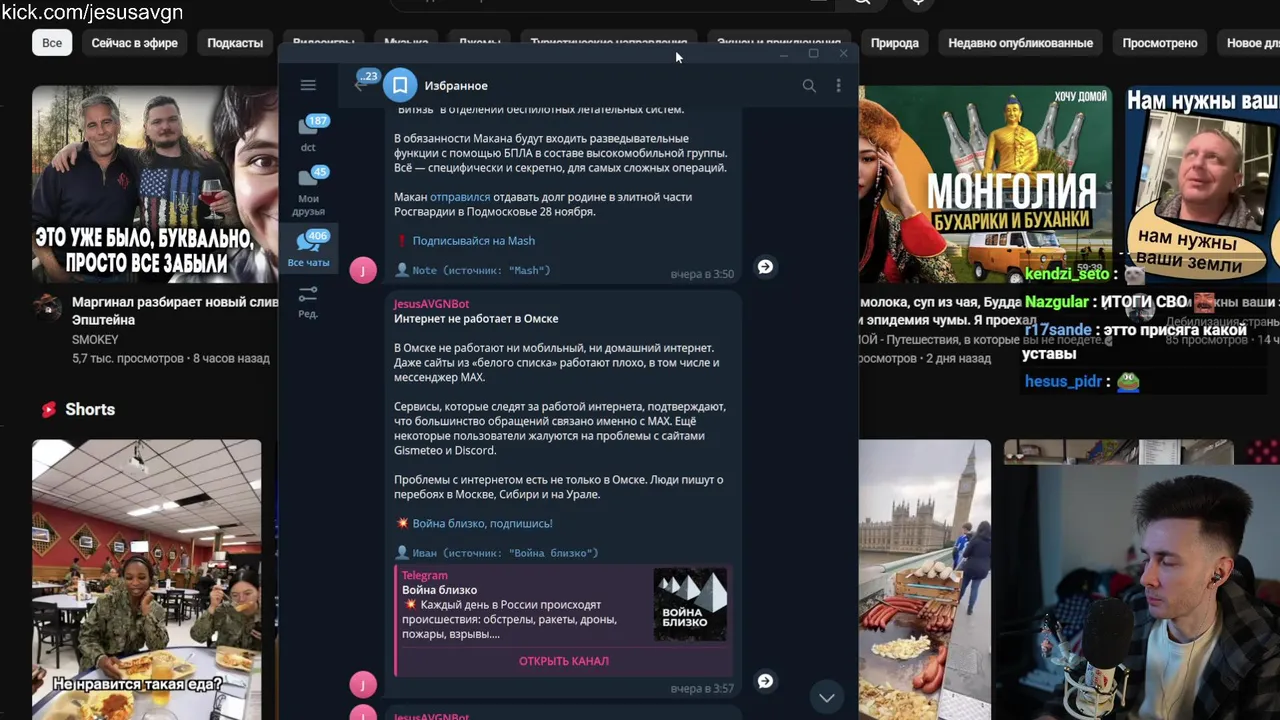The height and width of the screenshot is (720, 1280).
Task: Click the YouTube voice search microphone
Action: 918,3
